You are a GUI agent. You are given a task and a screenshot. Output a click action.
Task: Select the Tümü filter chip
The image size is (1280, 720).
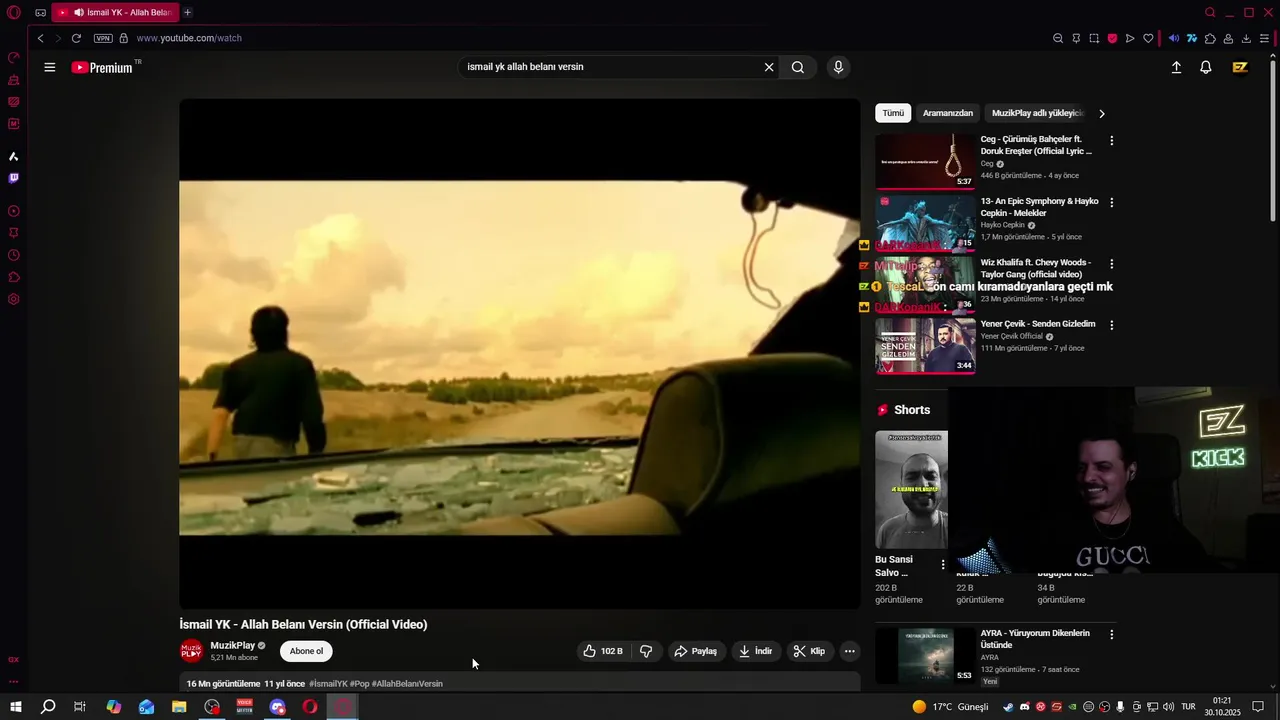[893, 113]
